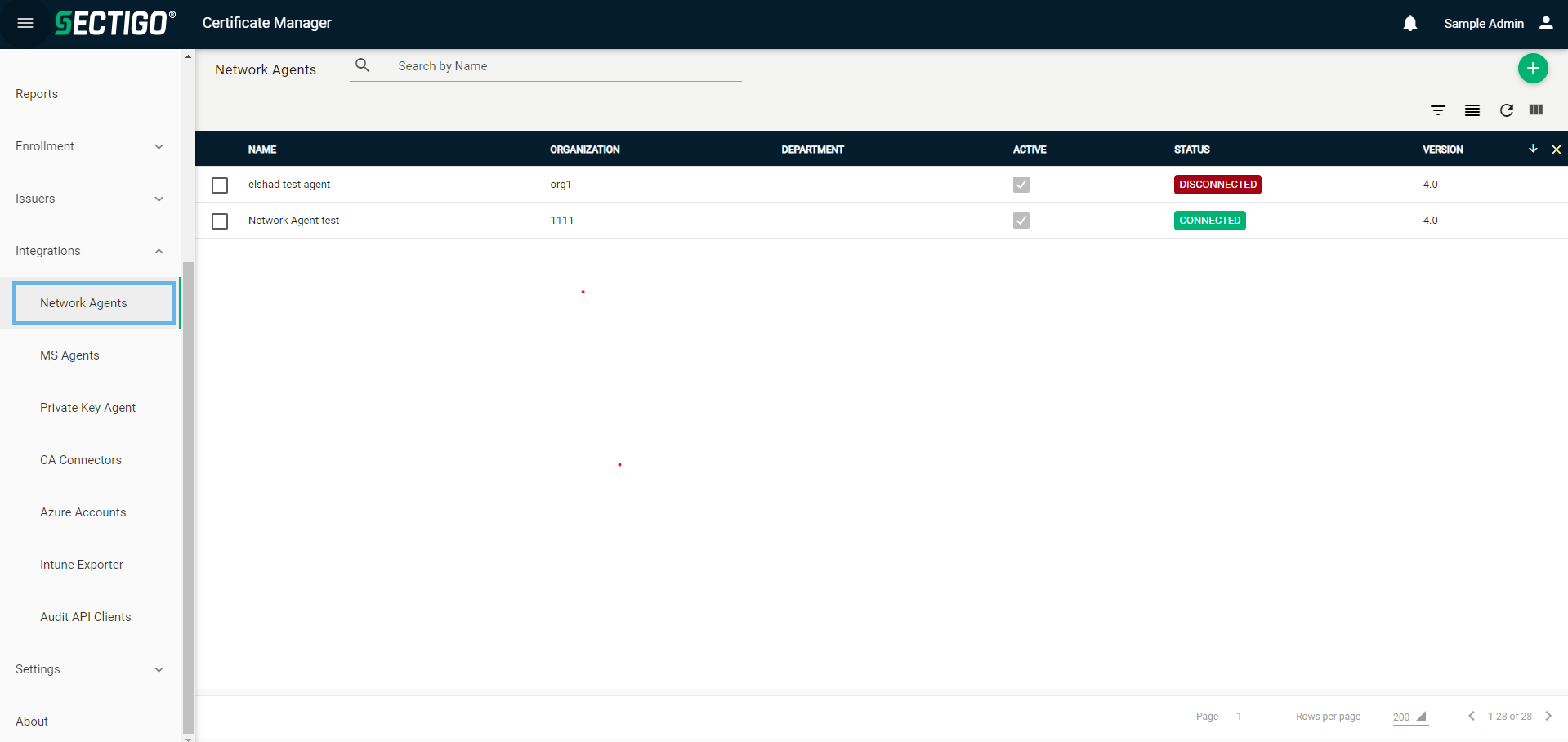Viewport: 1568px width, 742px height.
Task: Open Audit API Clients page
Action: tap(85, 617)
